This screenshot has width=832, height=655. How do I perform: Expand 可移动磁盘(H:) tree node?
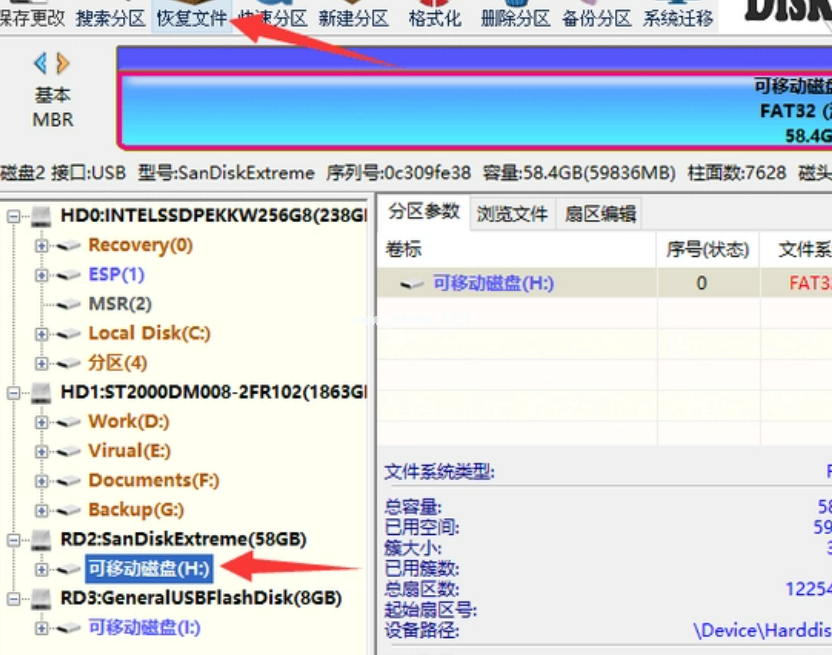click(41, 570)
